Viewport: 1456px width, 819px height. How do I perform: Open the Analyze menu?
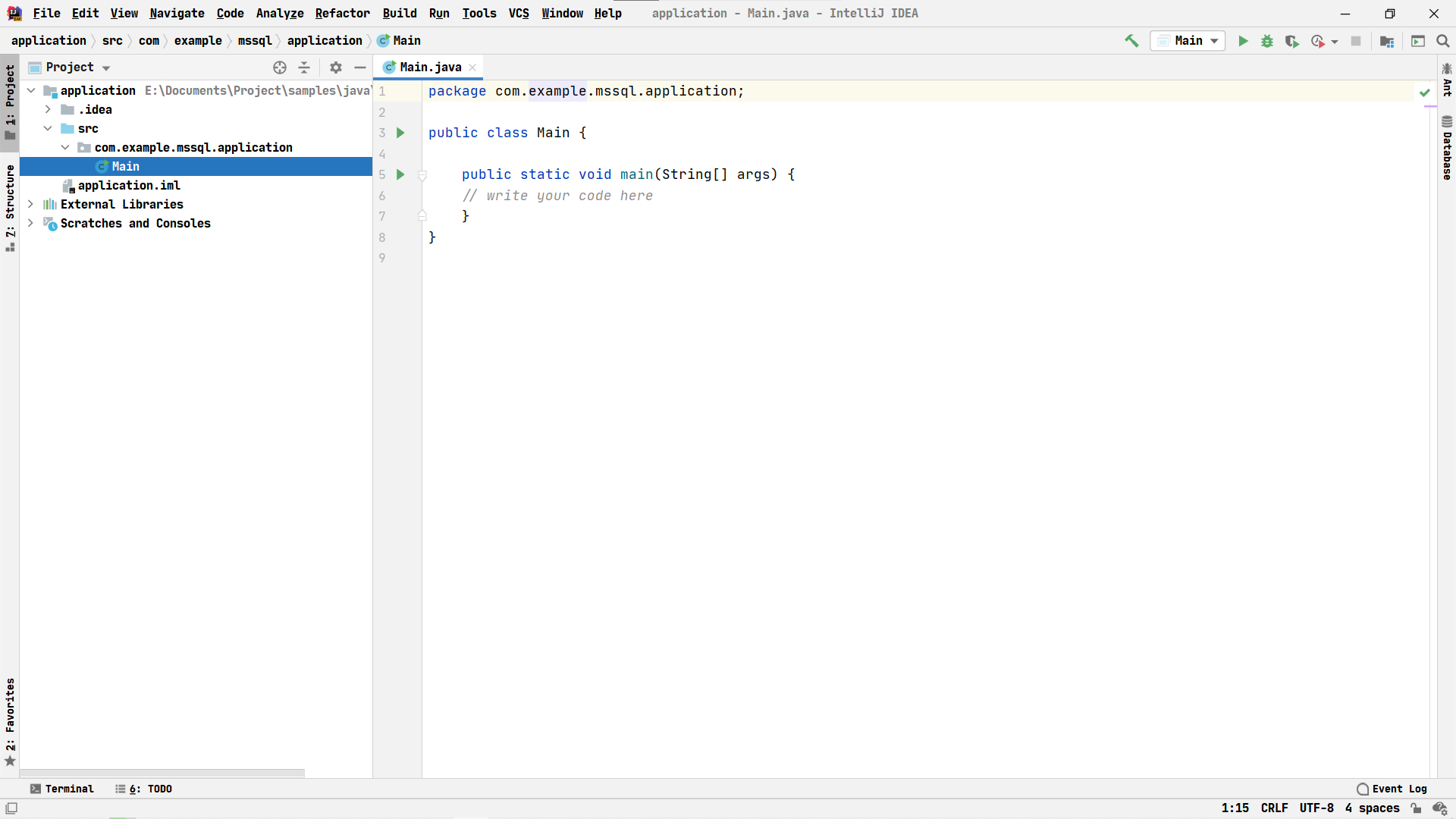coord(279,14)
